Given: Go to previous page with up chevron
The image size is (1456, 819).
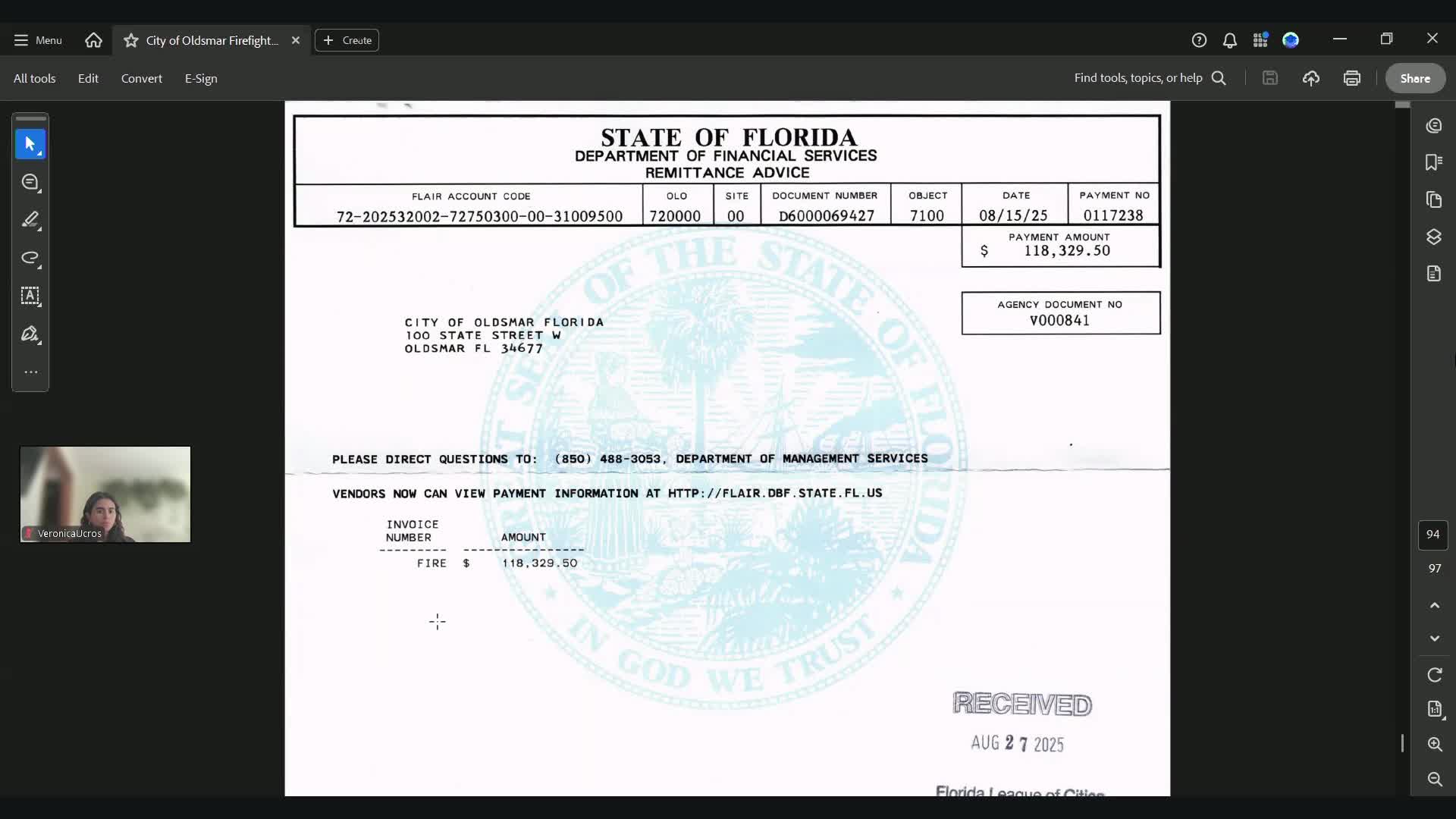Looking at the screenshot, I should click(x=1434, y=605).
